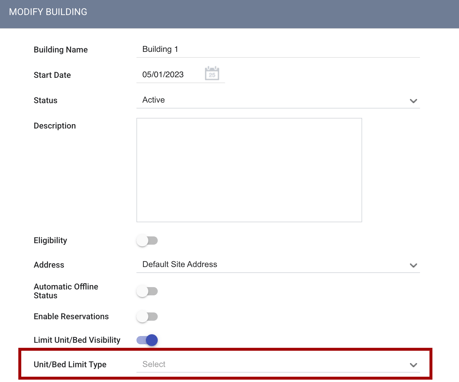Open the Start Date calendar picker
Screen dimensions: 459x382
tap(212, 74)
